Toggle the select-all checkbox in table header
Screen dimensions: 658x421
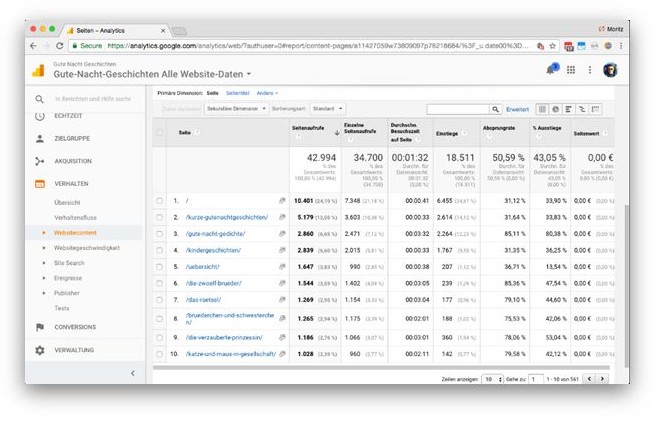coord(159,132)
